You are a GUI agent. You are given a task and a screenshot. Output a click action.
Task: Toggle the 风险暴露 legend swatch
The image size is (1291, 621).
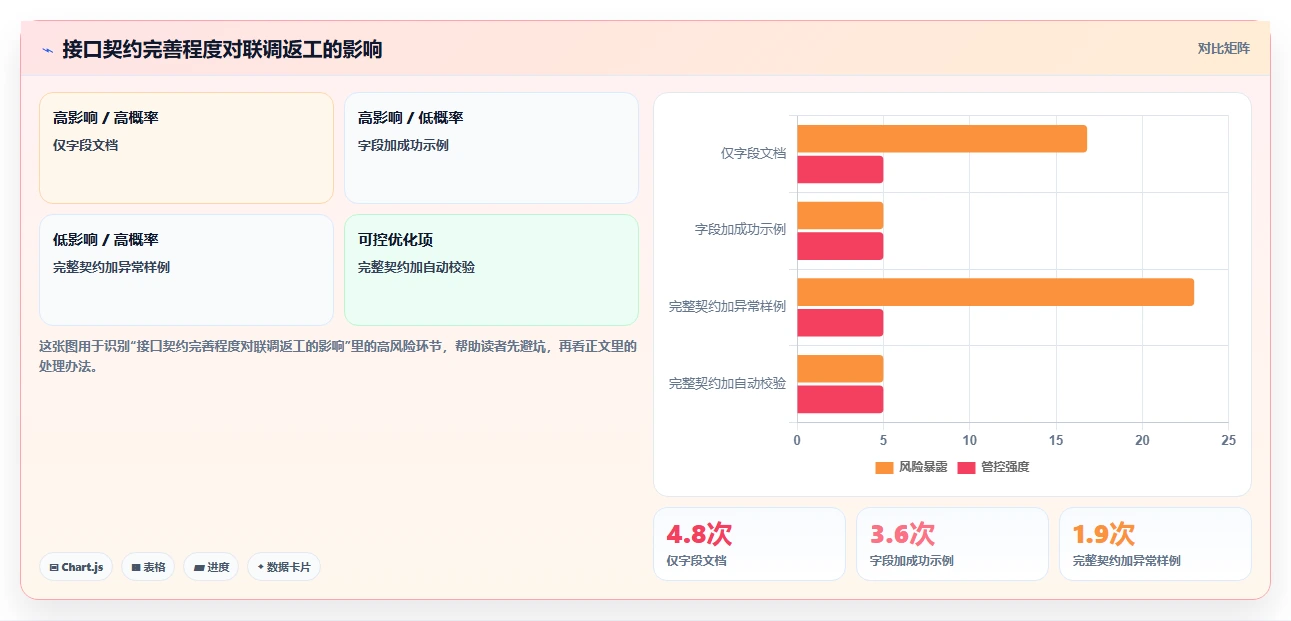click(x=884, y=467)
